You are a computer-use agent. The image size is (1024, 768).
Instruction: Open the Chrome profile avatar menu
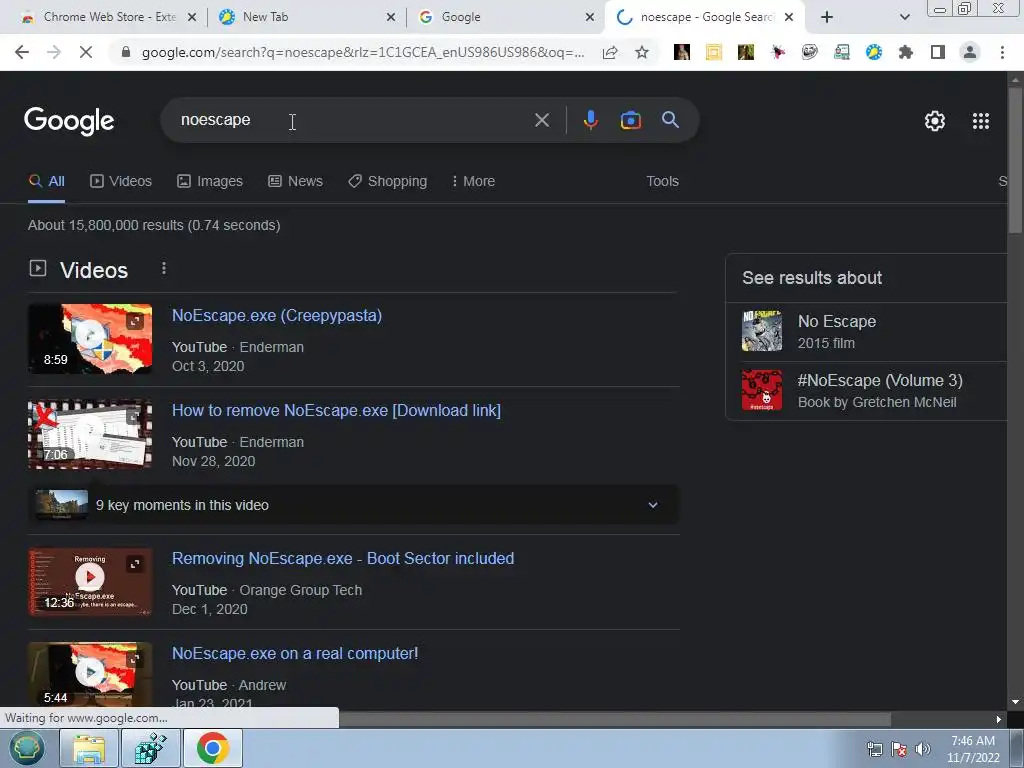click(970, 52)
